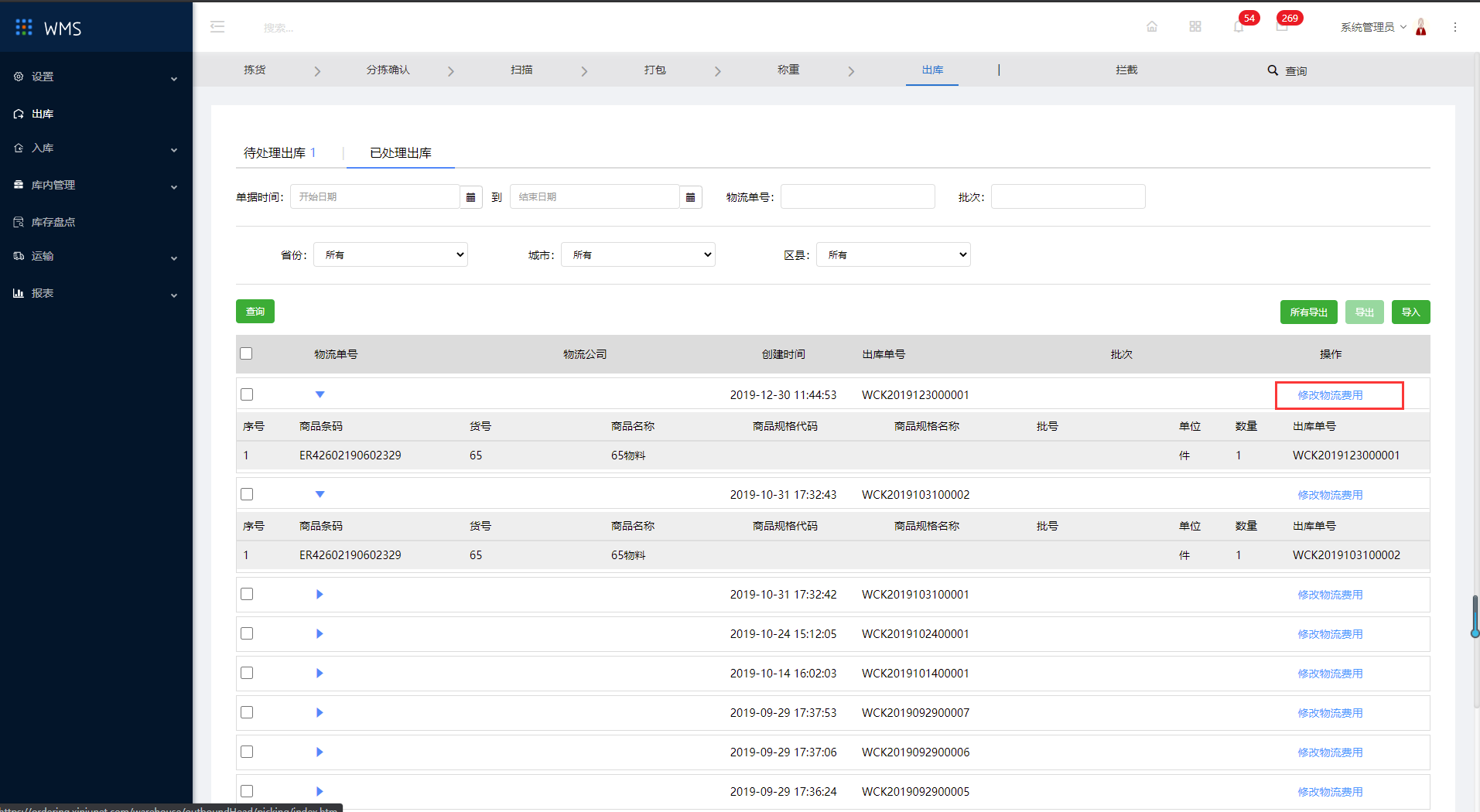Open the messages icon with 269 badge

[x=1282, y=27]
